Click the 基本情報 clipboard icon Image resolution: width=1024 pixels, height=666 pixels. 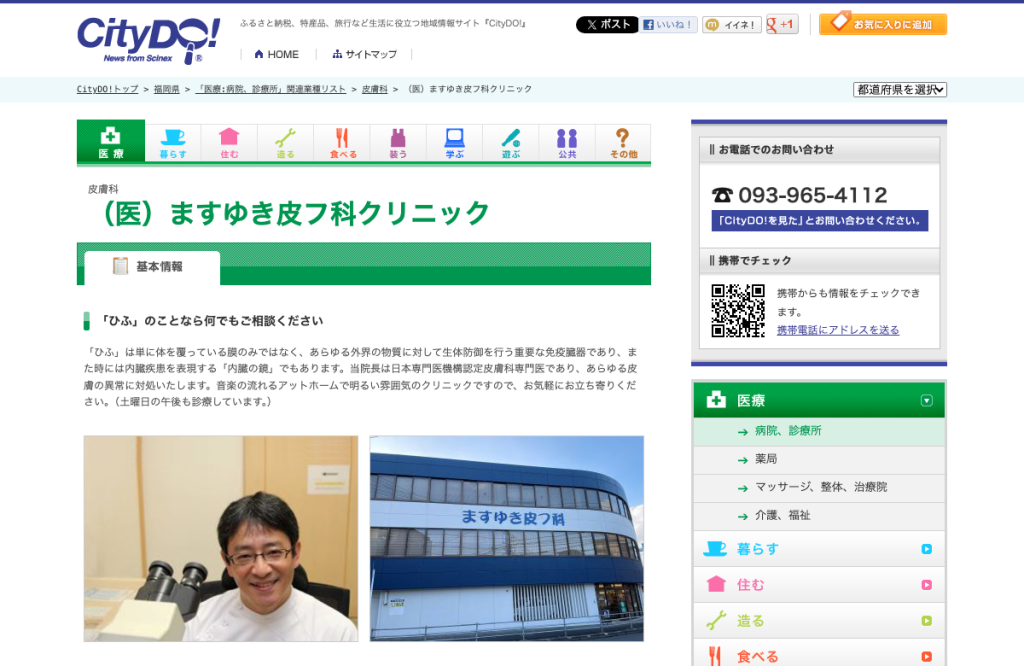click(120, 266)
